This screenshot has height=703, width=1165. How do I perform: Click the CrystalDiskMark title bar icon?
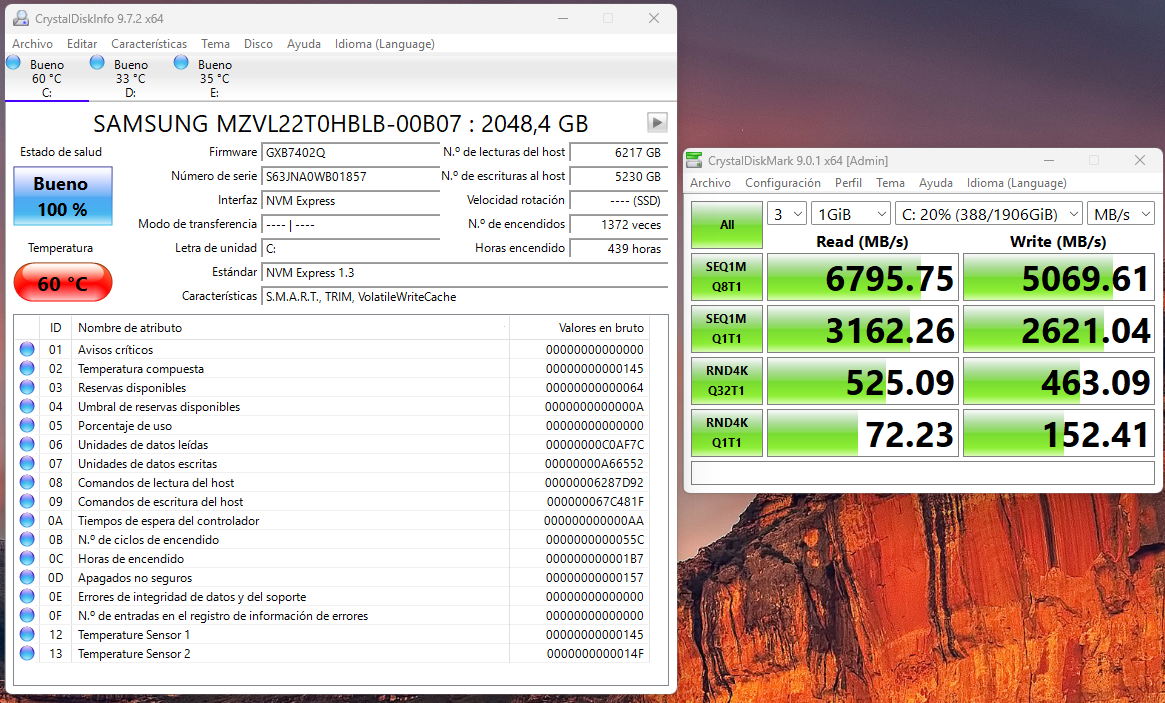694,160
